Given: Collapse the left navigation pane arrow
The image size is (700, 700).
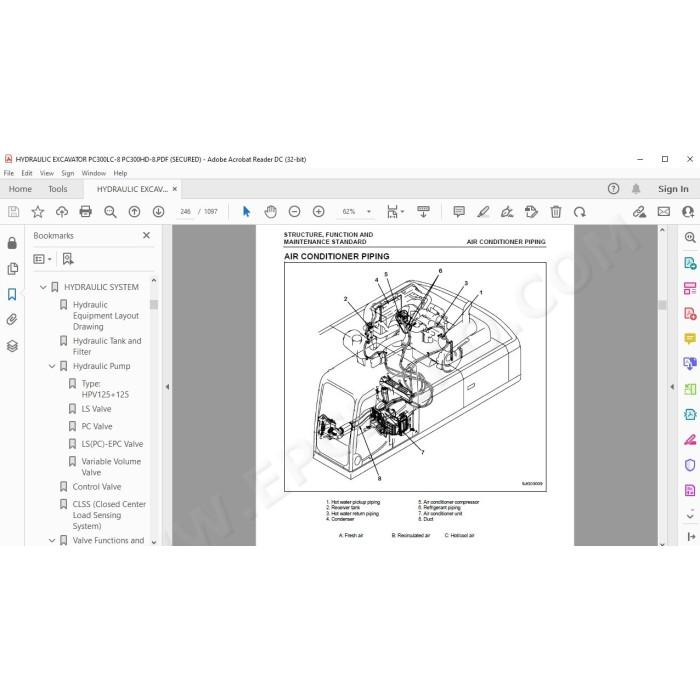Looking at the screenshot, I should tap(167, 387).
